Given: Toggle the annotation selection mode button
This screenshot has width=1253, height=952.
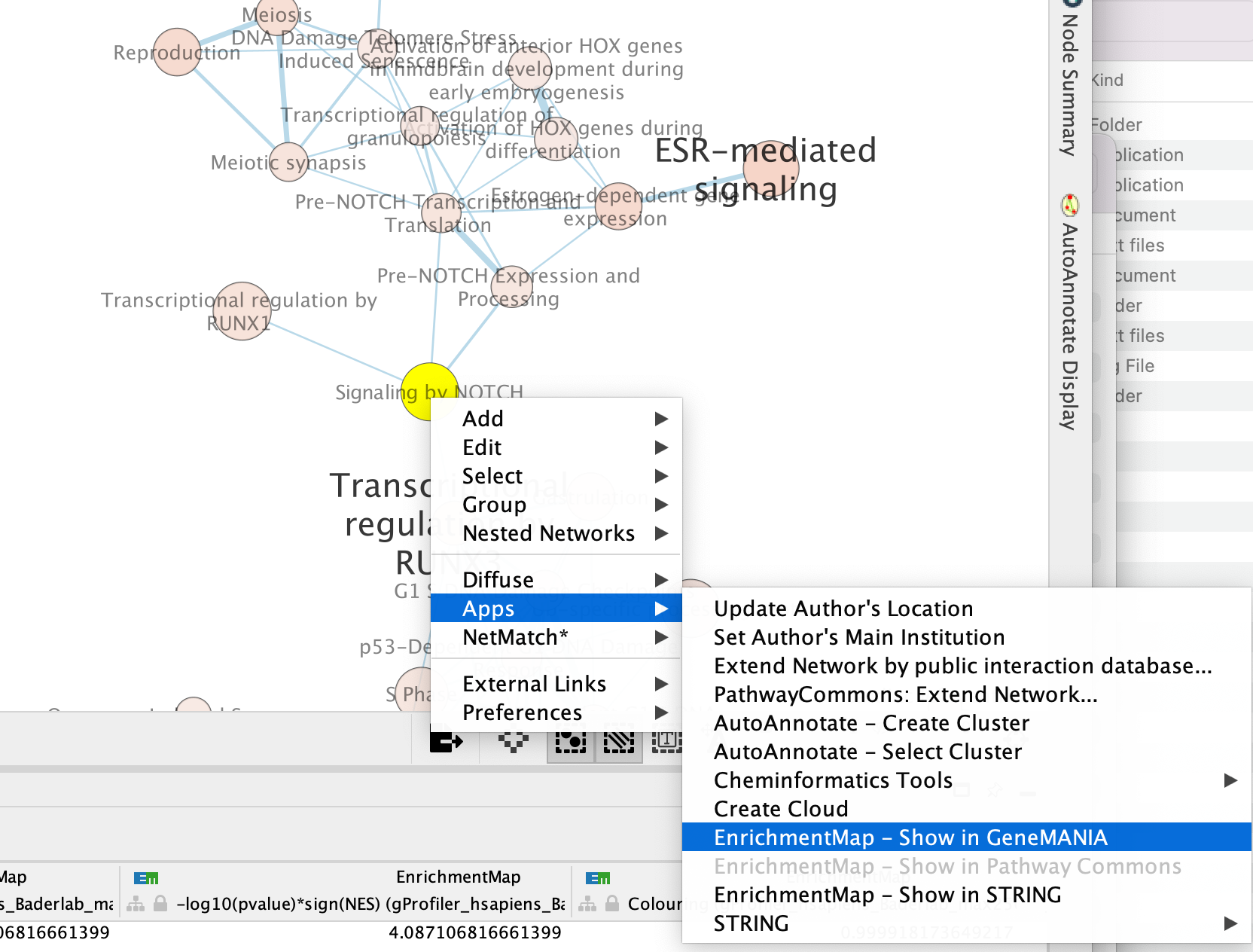Looking at the screenshot, I should pyautogui.click(x=666, y=743).
